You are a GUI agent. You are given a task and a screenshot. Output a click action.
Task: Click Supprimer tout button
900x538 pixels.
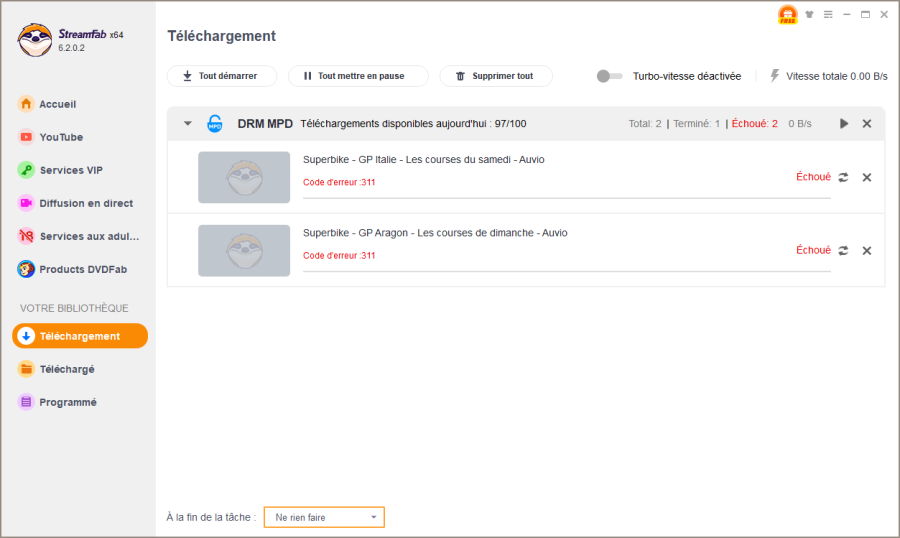pyautogui.click(x=496, y=76)
